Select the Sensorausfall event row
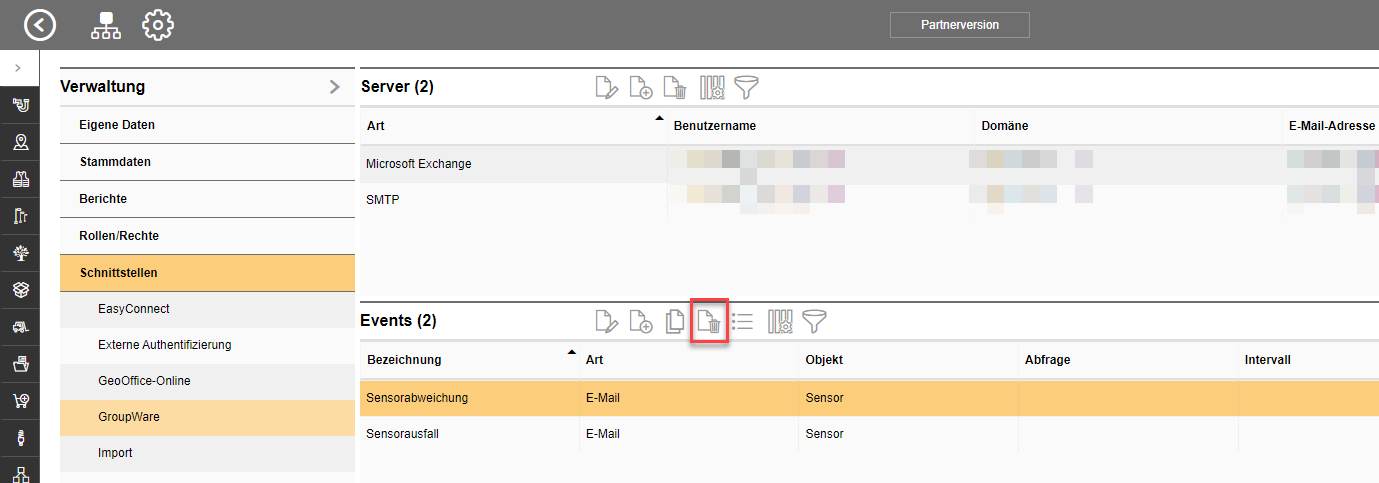1379x483 pixels. coord(869,434)
